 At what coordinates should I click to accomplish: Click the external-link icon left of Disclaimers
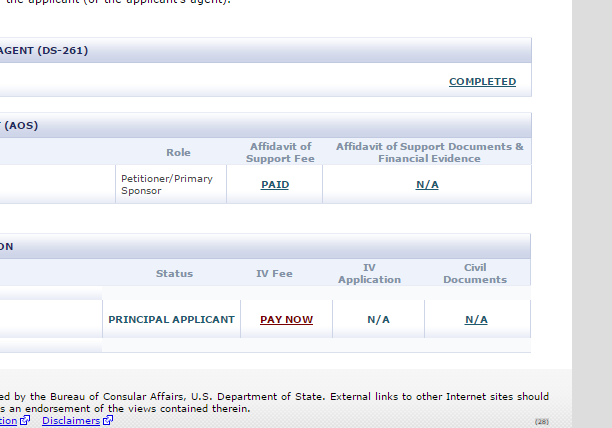[x=25, y=420]
